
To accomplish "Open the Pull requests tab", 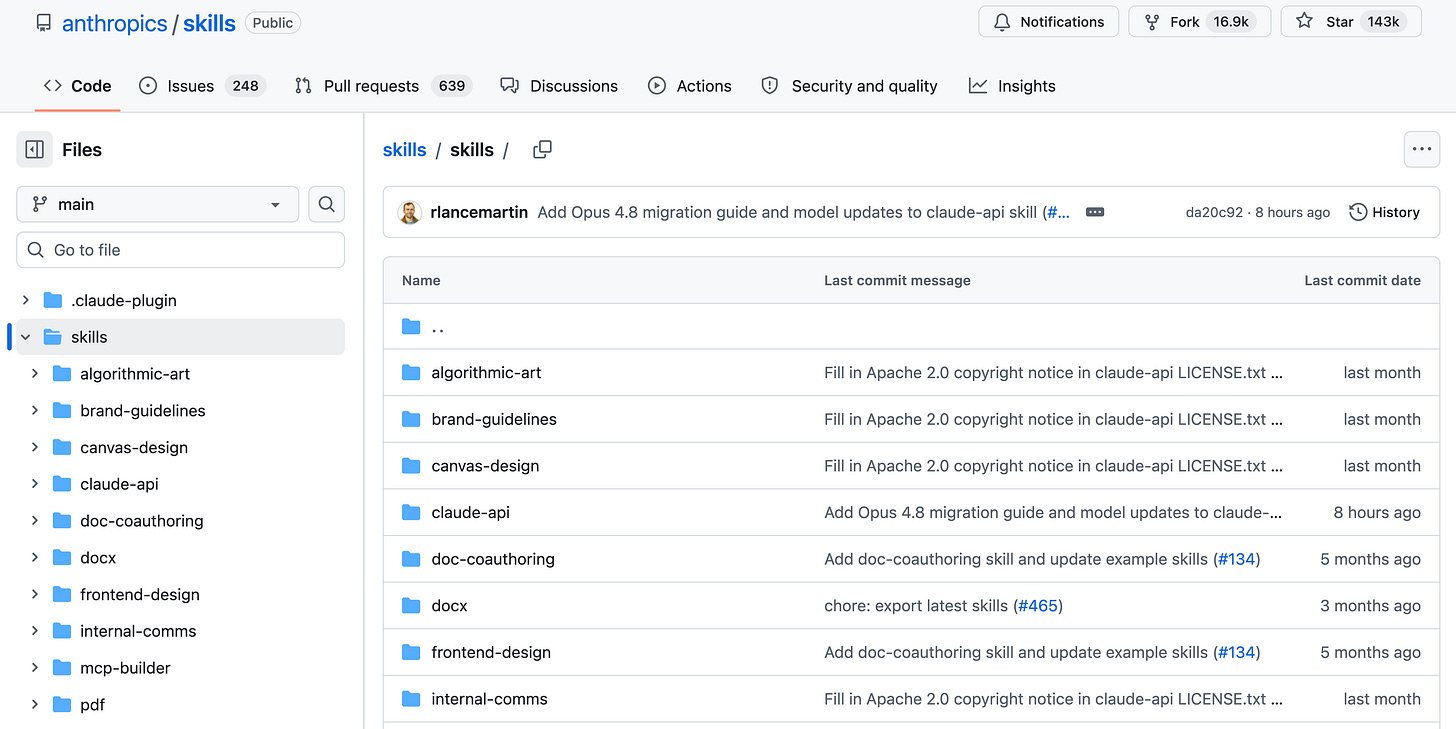I will pos(383,86).
